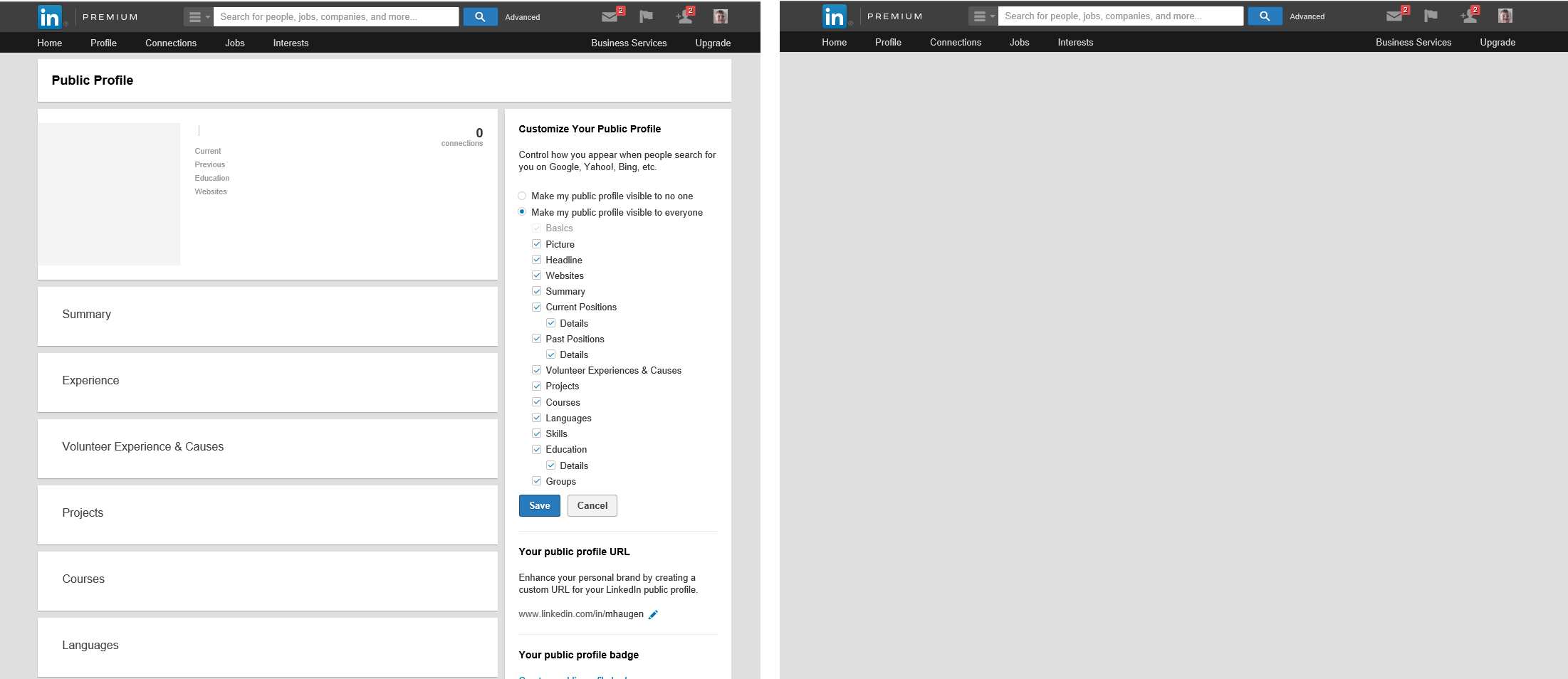
Task: Click account avatar photo in right window
Action: click(x=1505, y=16)
